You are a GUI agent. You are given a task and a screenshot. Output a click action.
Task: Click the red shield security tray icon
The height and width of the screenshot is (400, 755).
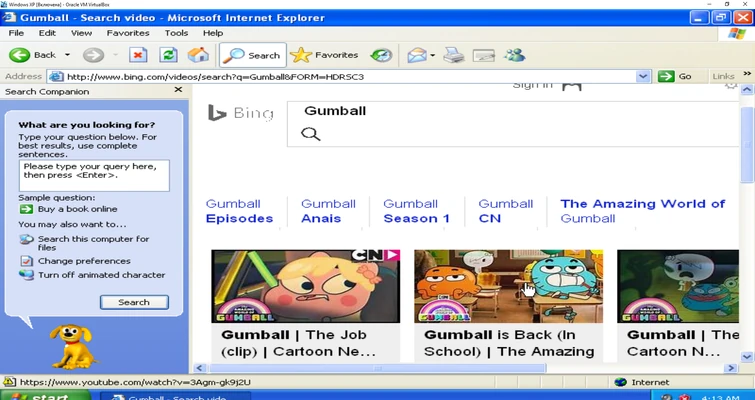(684, 397)
